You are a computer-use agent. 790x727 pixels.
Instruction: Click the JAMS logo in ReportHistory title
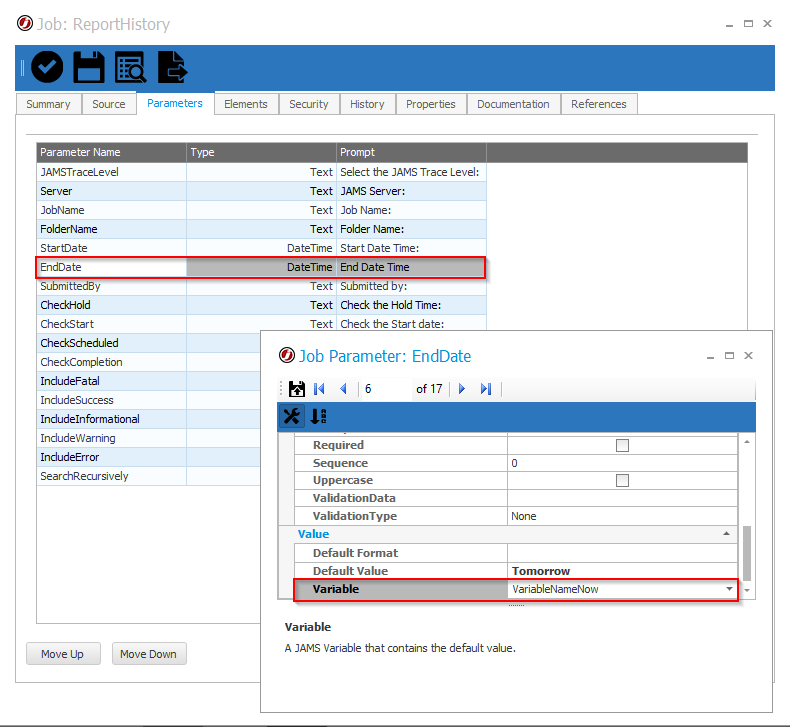pos(25,24)
